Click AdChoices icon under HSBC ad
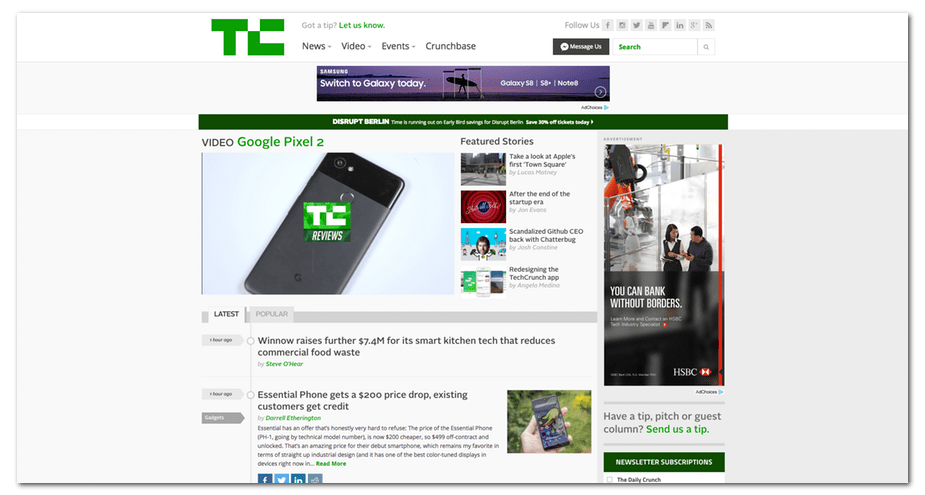 pos(721,392)
